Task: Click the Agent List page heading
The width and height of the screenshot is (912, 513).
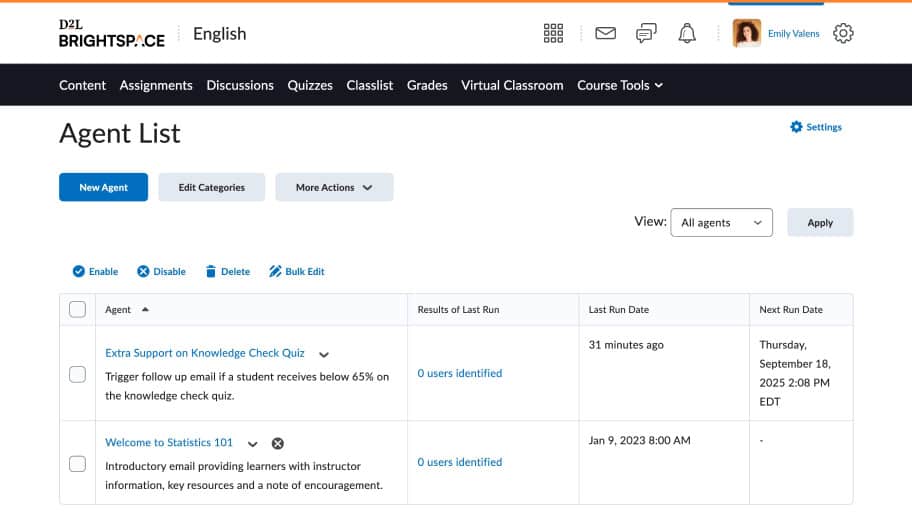Action: [120, 133]
